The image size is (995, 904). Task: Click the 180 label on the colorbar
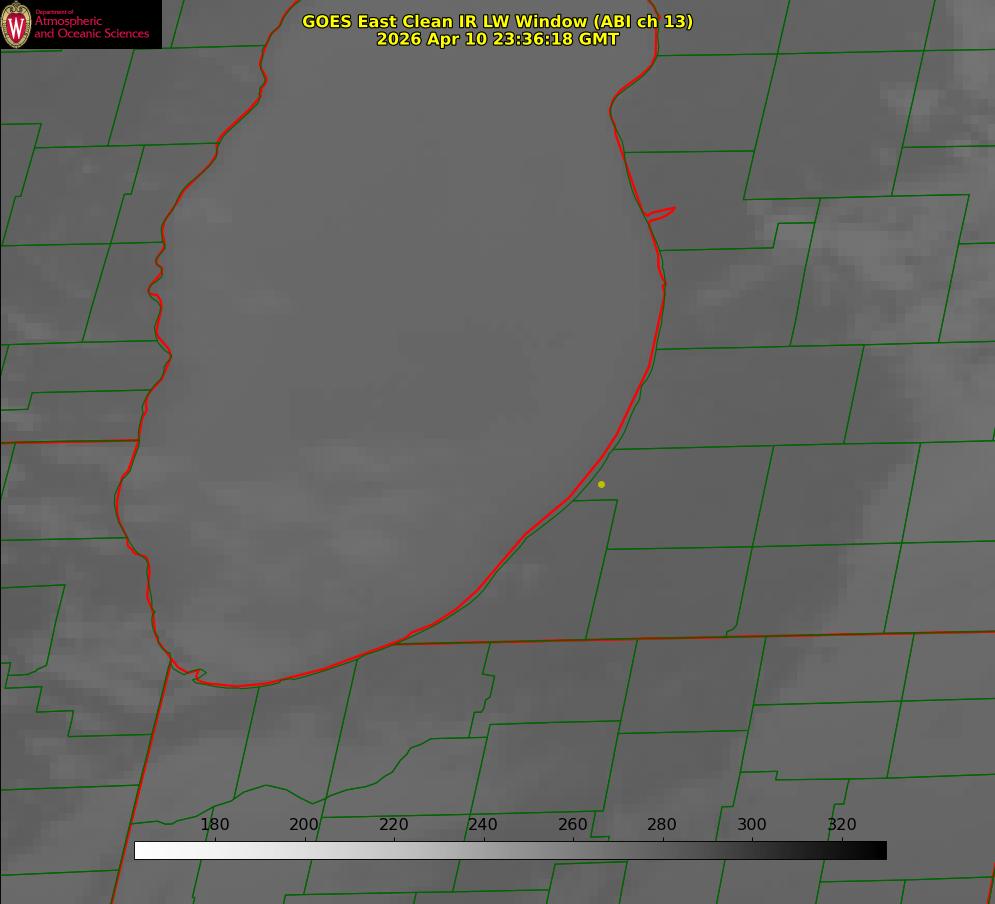[x=214, y=824]
